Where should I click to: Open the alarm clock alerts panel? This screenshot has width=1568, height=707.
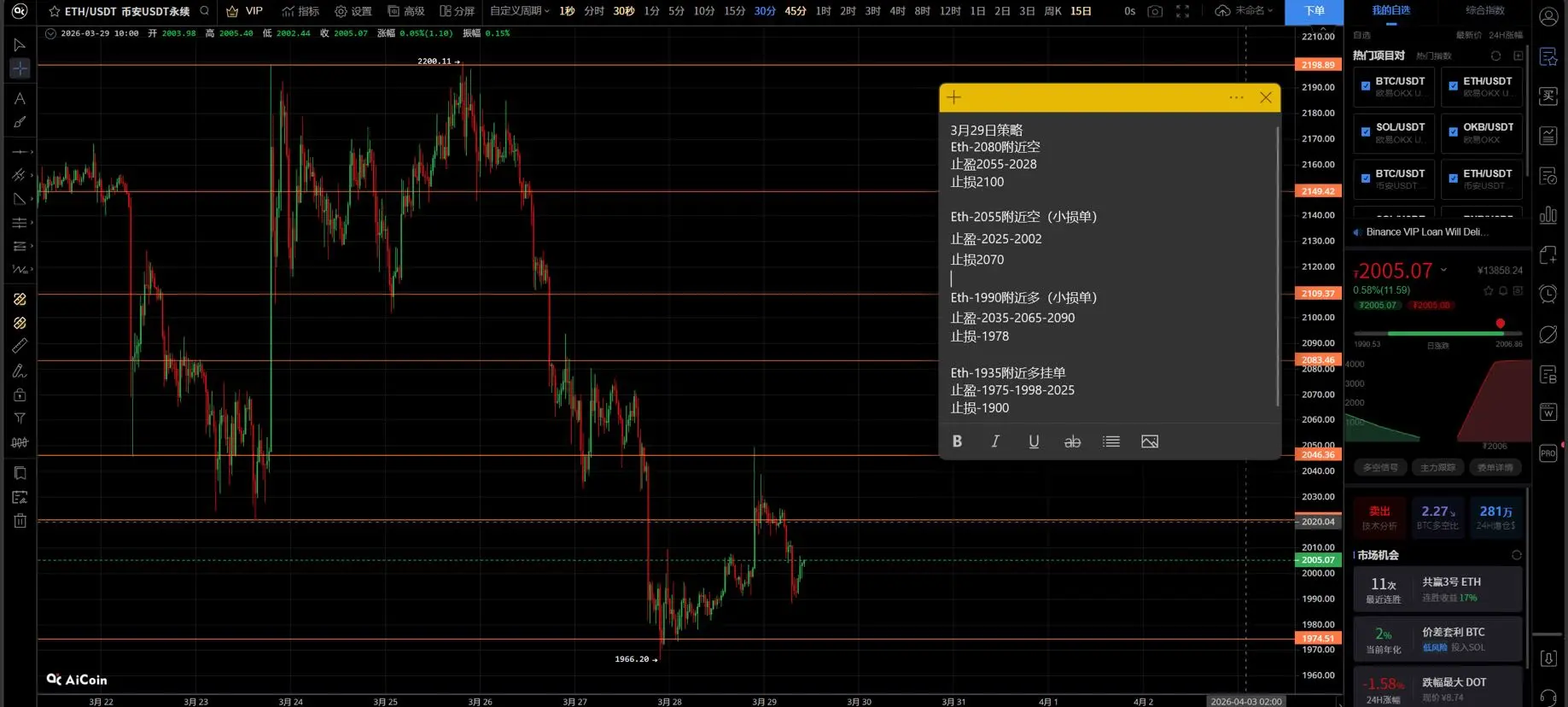click(1548, 295)
